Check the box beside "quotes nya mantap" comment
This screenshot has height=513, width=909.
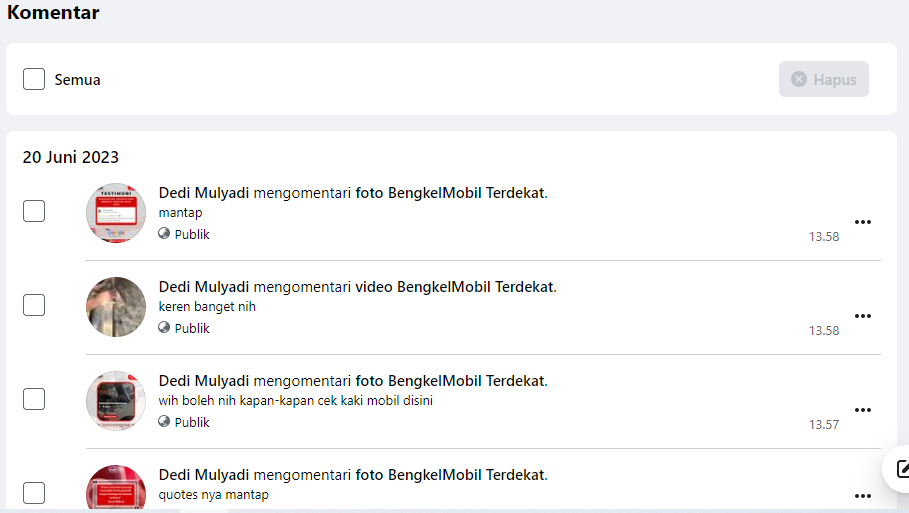coord(34,493)
